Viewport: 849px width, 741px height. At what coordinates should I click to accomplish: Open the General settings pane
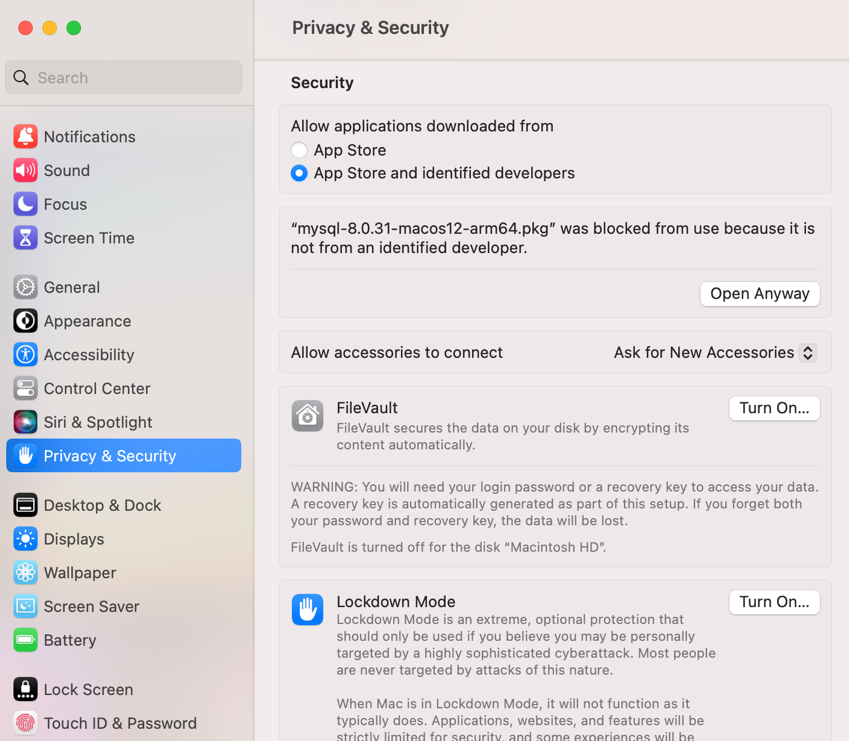pos(71,287)
